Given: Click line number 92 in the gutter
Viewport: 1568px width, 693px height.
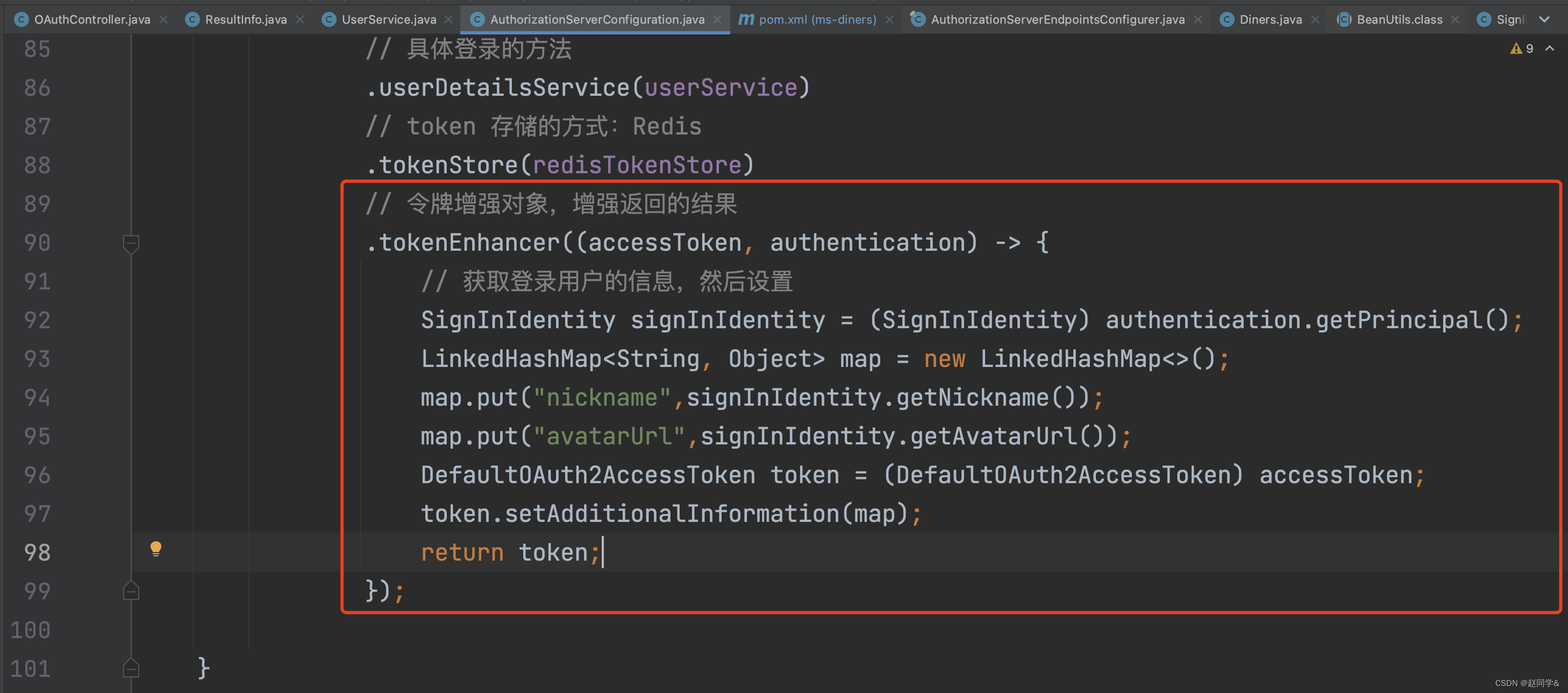Looking at the screenshot, I should pos(37,320).
